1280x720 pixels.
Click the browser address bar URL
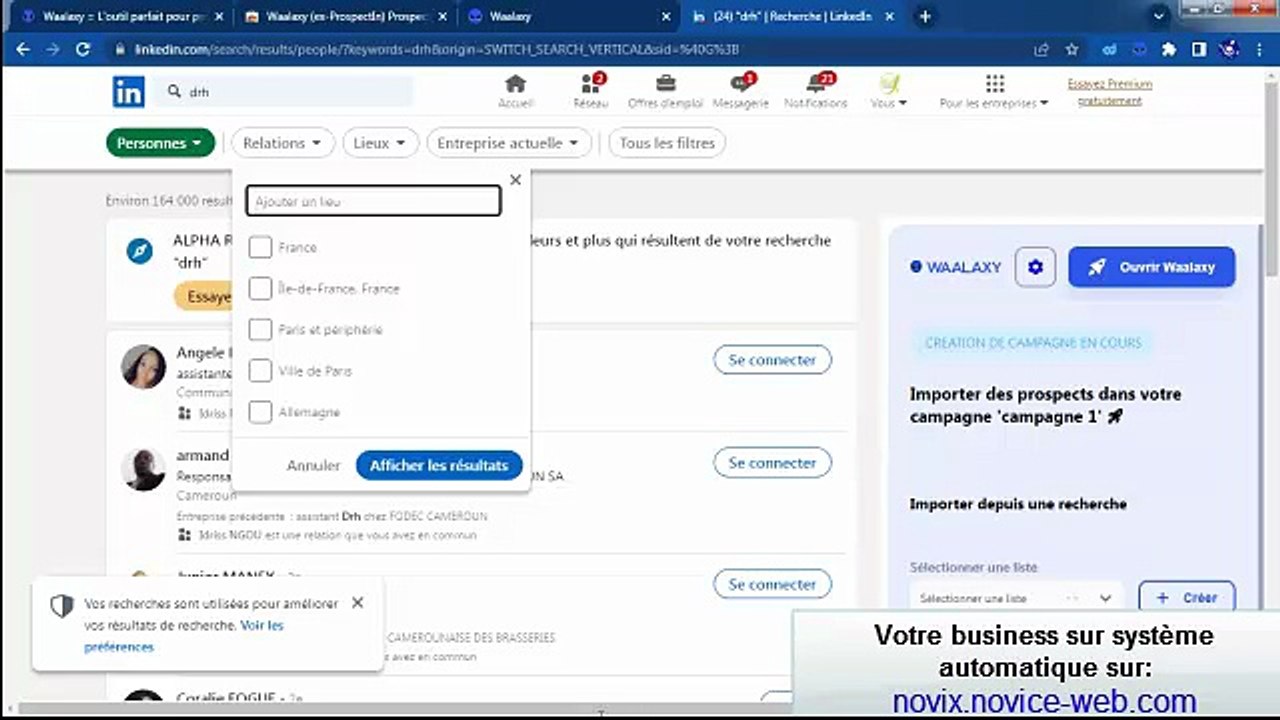click(x=437, y=49)
